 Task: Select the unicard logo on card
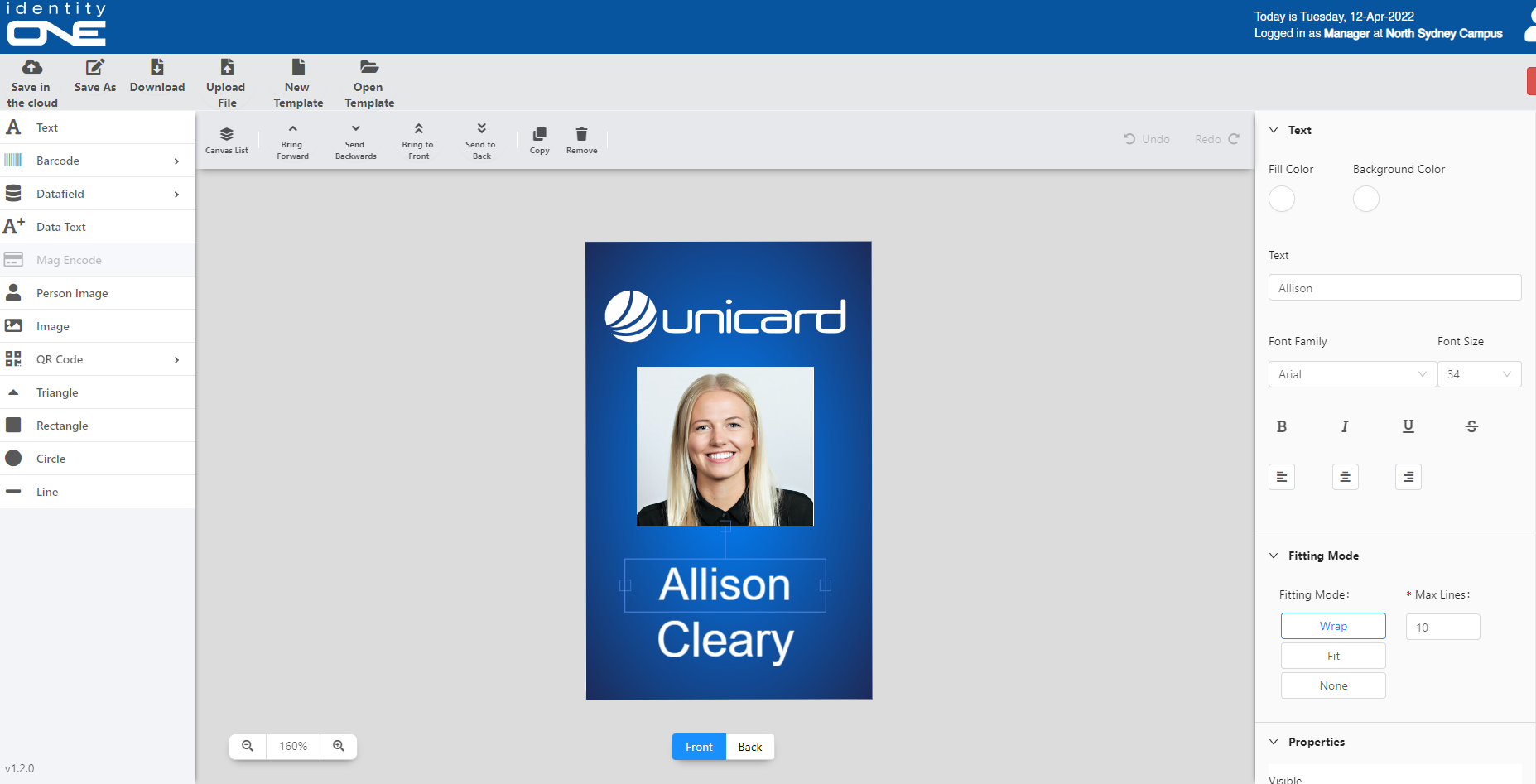(725, 315)
